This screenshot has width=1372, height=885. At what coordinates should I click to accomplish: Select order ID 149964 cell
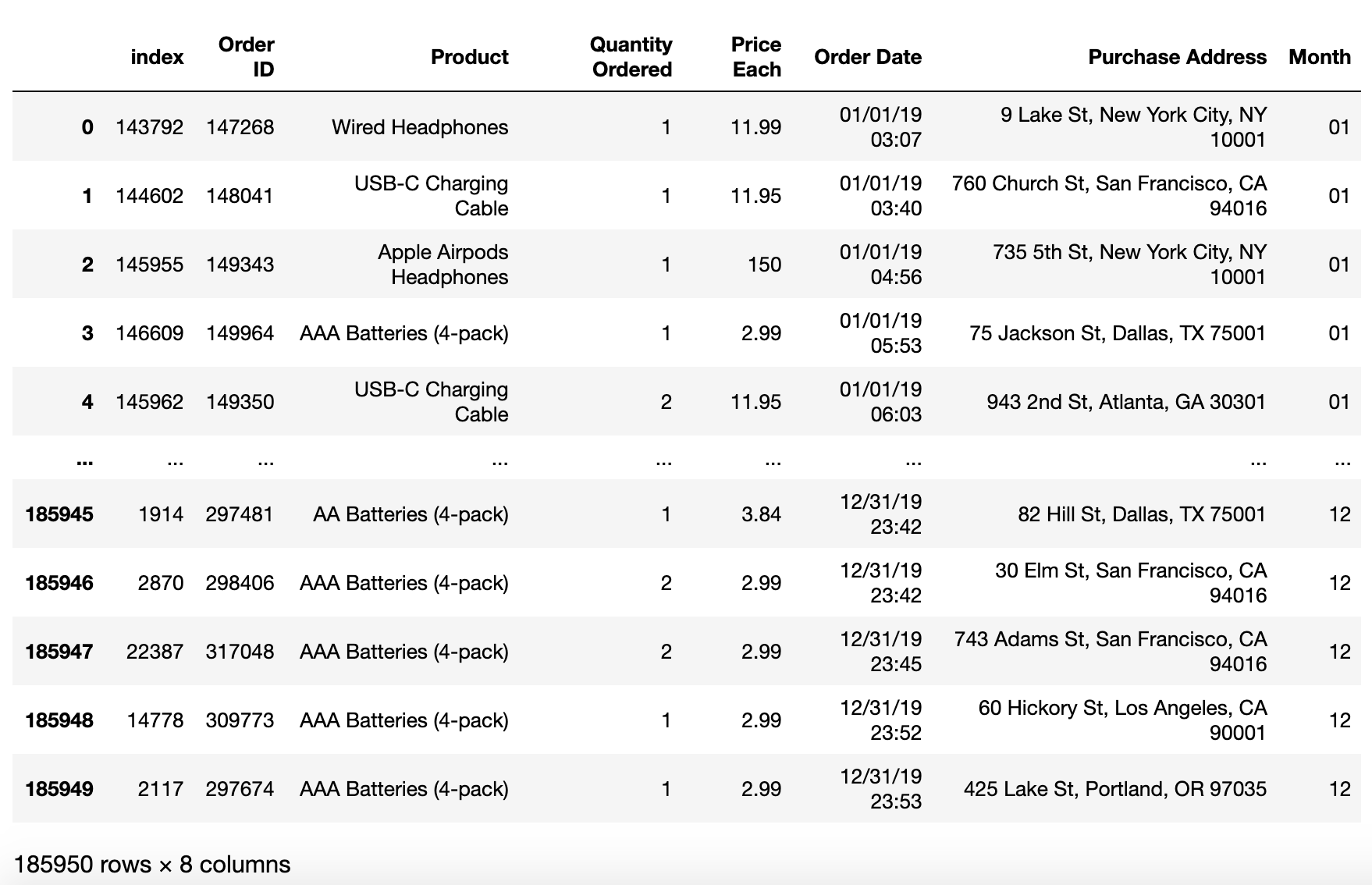240,333
